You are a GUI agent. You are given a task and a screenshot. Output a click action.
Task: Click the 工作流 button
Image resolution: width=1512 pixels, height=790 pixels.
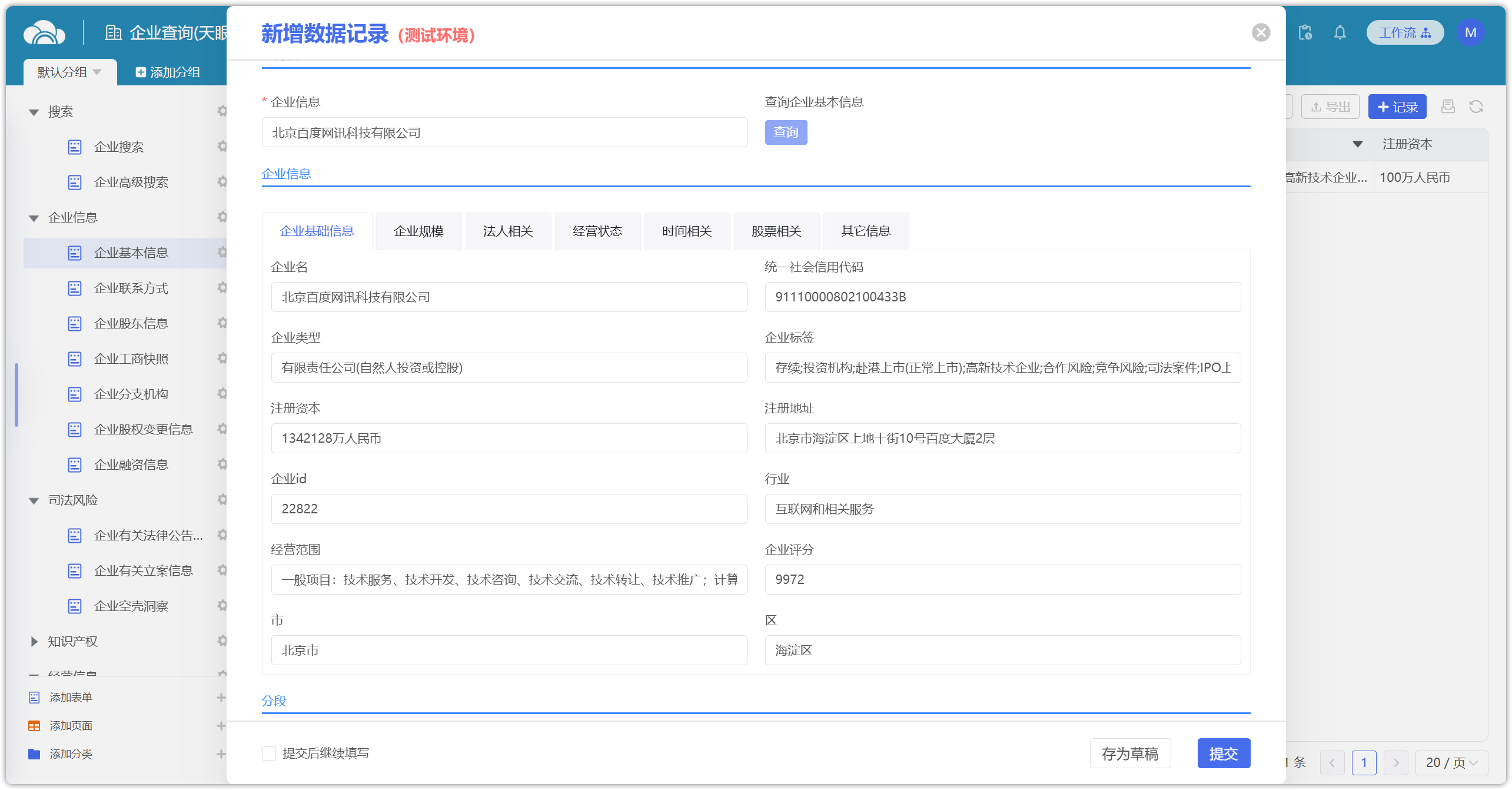[x=1405, y=32]
